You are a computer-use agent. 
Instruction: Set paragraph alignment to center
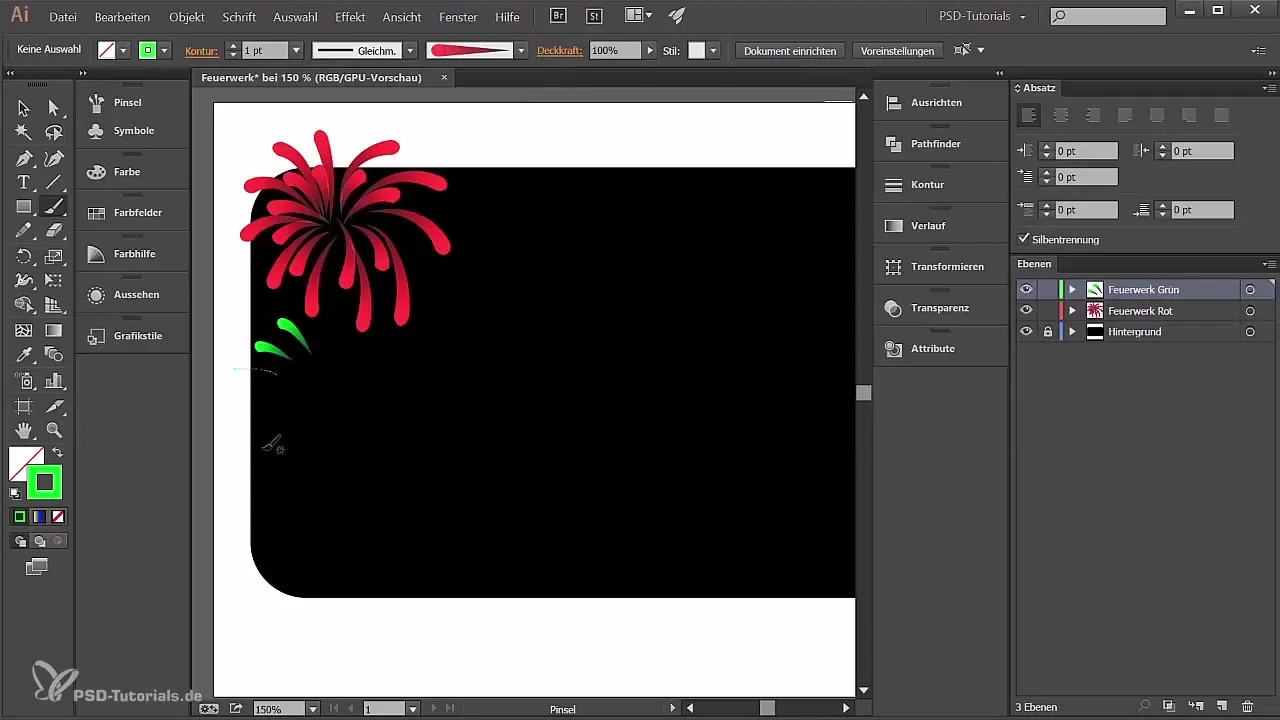pos(1060,116)
